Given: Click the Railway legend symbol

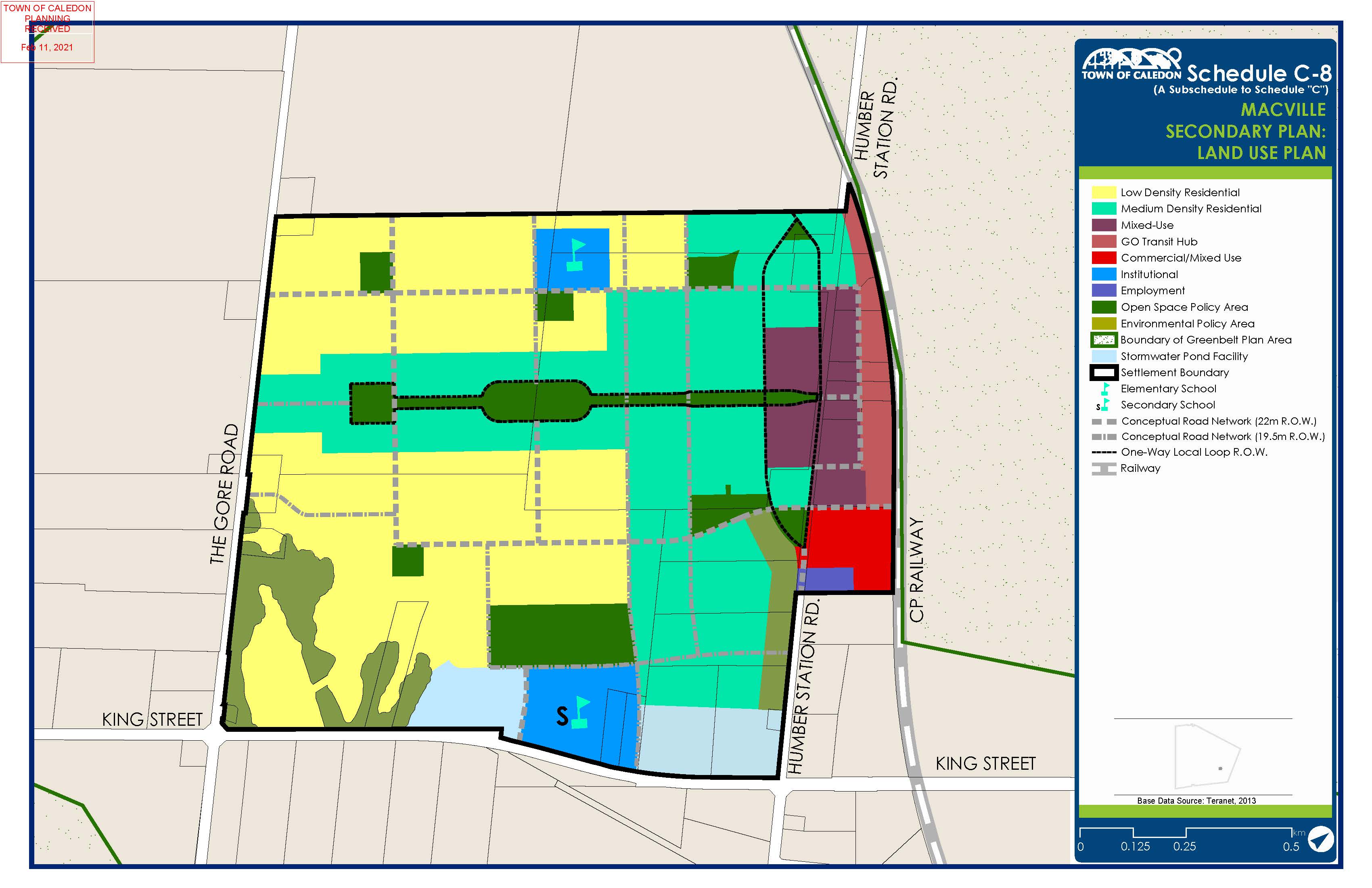Looking at the screenshot, I should click(x=1104, y=469).
